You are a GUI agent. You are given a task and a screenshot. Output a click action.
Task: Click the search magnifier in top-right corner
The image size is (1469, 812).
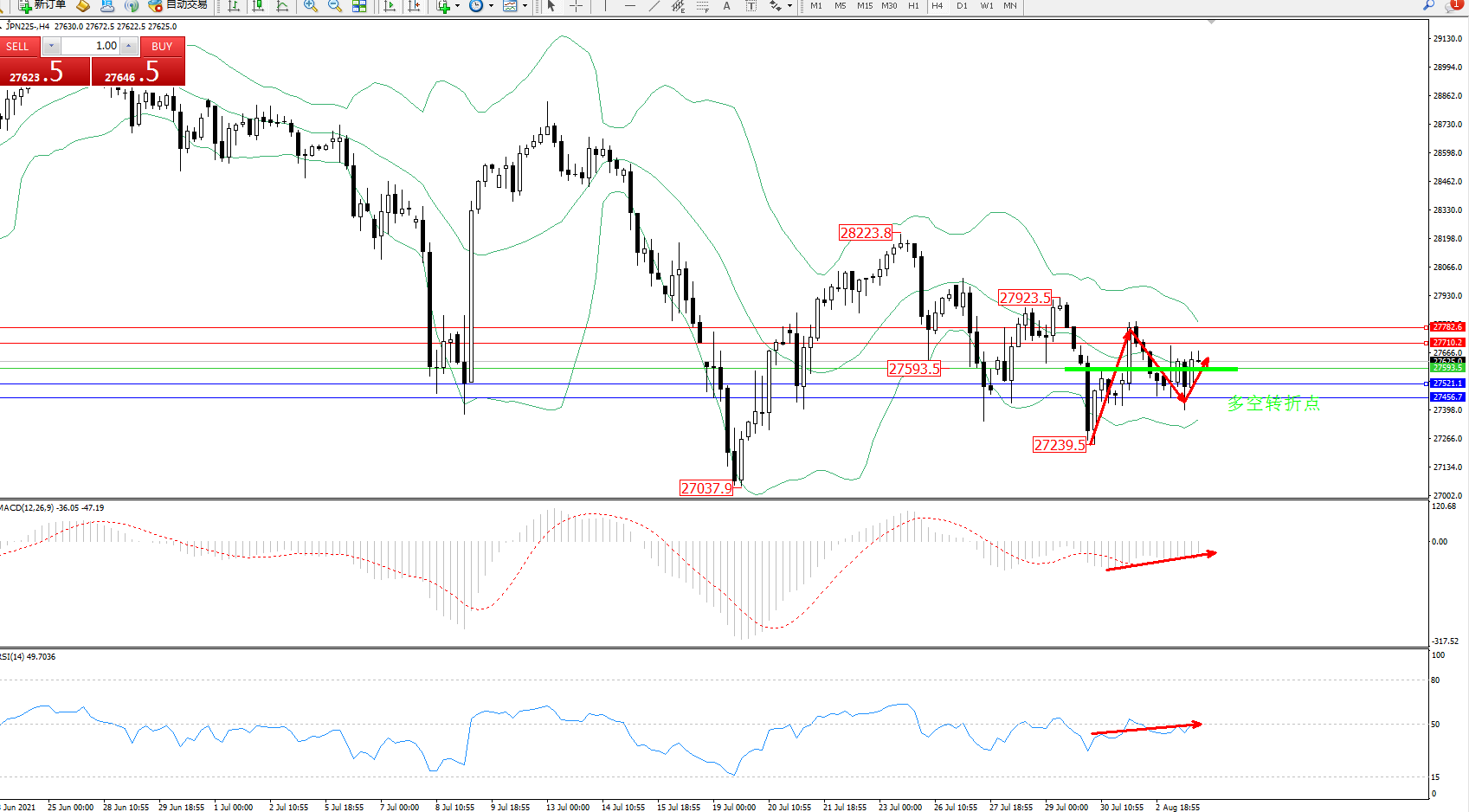(x=1428, y=5)
